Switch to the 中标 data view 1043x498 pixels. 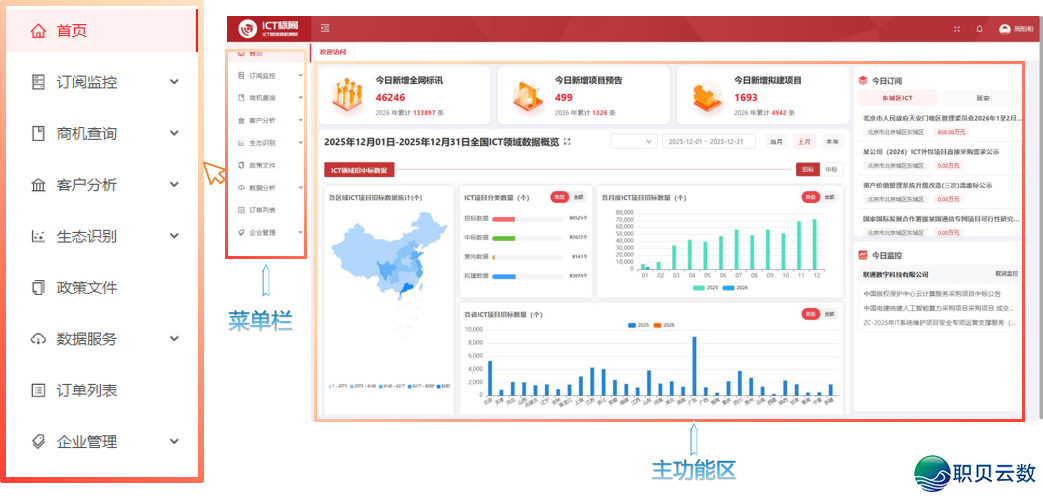(x=831, y=170)
